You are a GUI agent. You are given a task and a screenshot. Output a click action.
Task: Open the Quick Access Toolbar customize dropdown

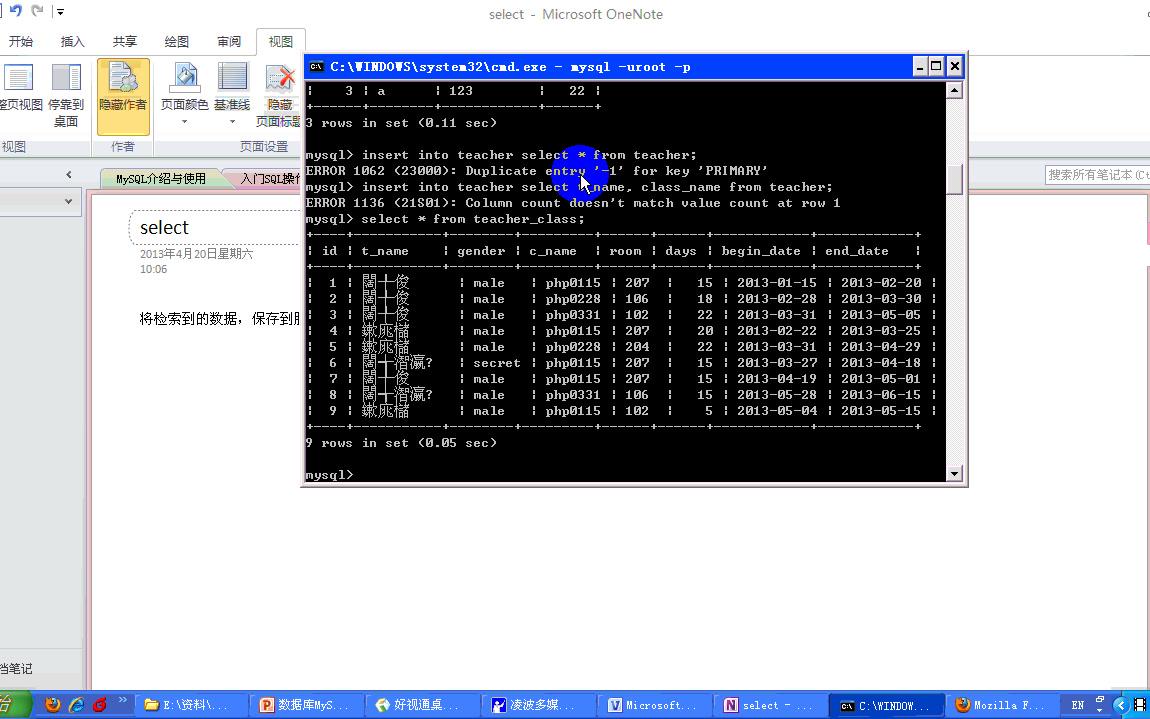pos(62,10)
